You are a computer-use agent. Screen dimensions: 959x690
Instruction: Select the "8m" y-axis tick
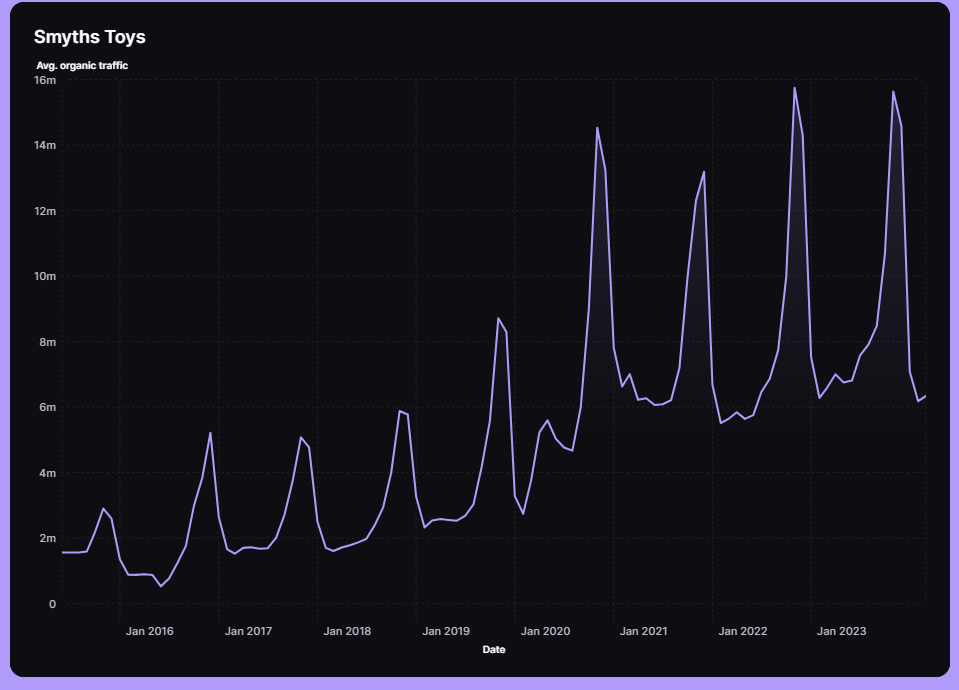pyautogui.click(x=47, y=342)
